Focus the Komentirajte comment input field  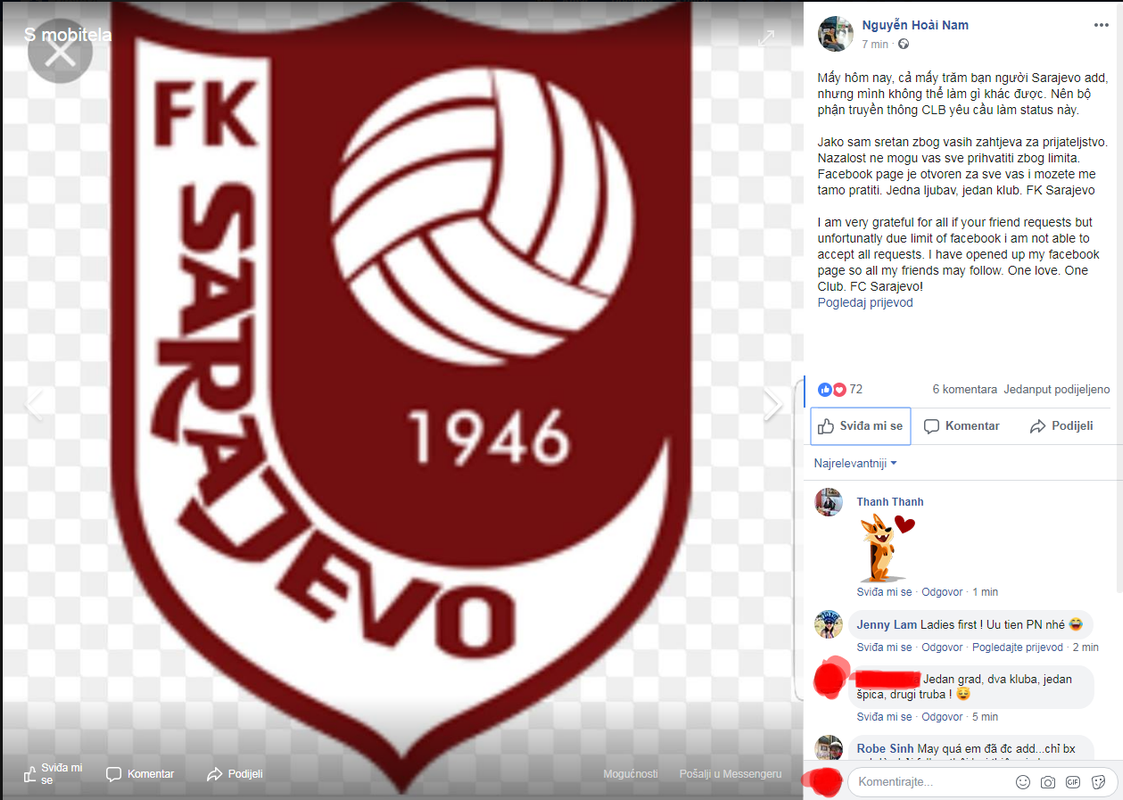point(931,782)
